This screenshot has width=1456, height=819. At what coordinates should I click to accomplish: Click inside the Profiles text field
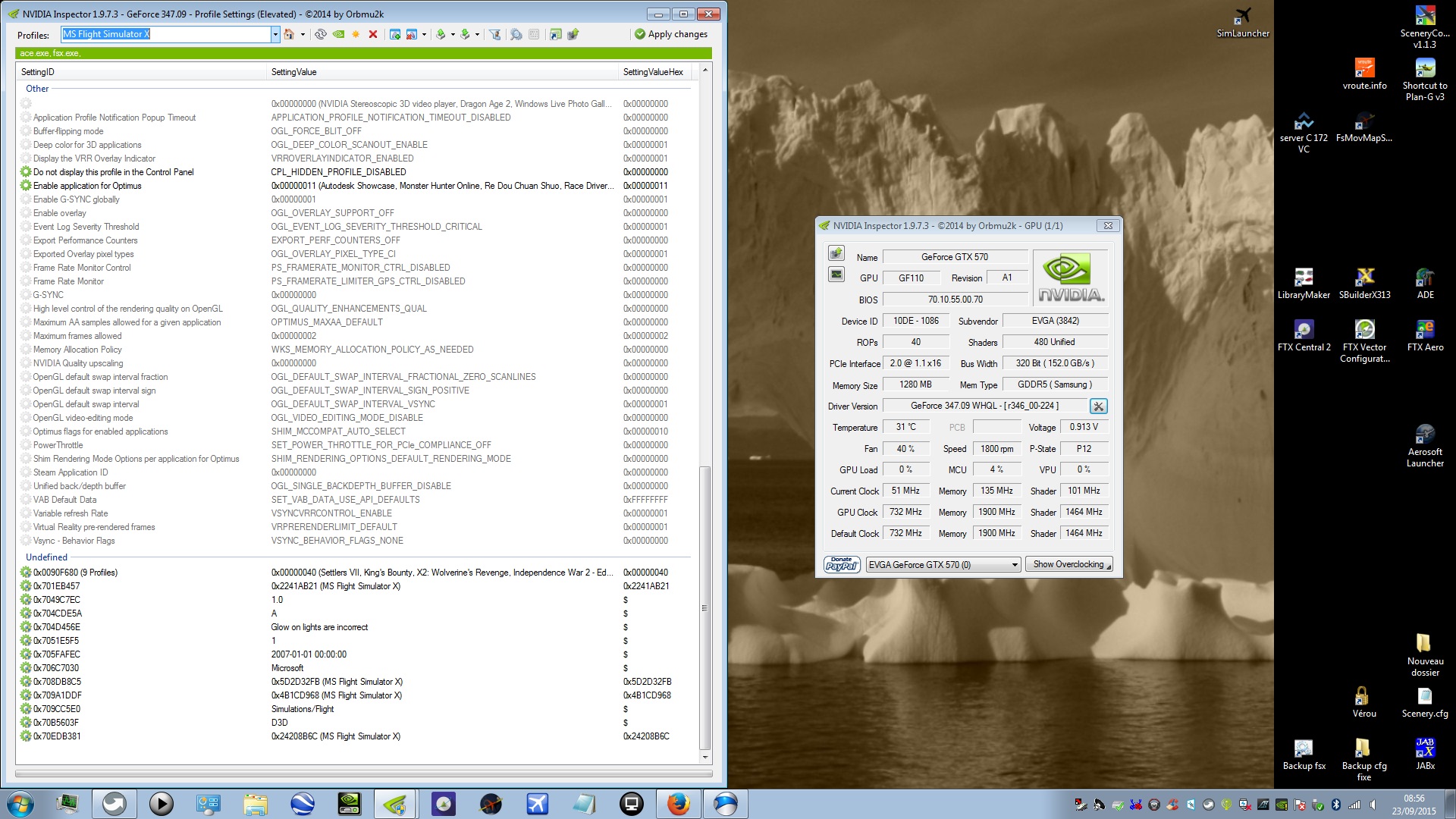tap(165, 34)
